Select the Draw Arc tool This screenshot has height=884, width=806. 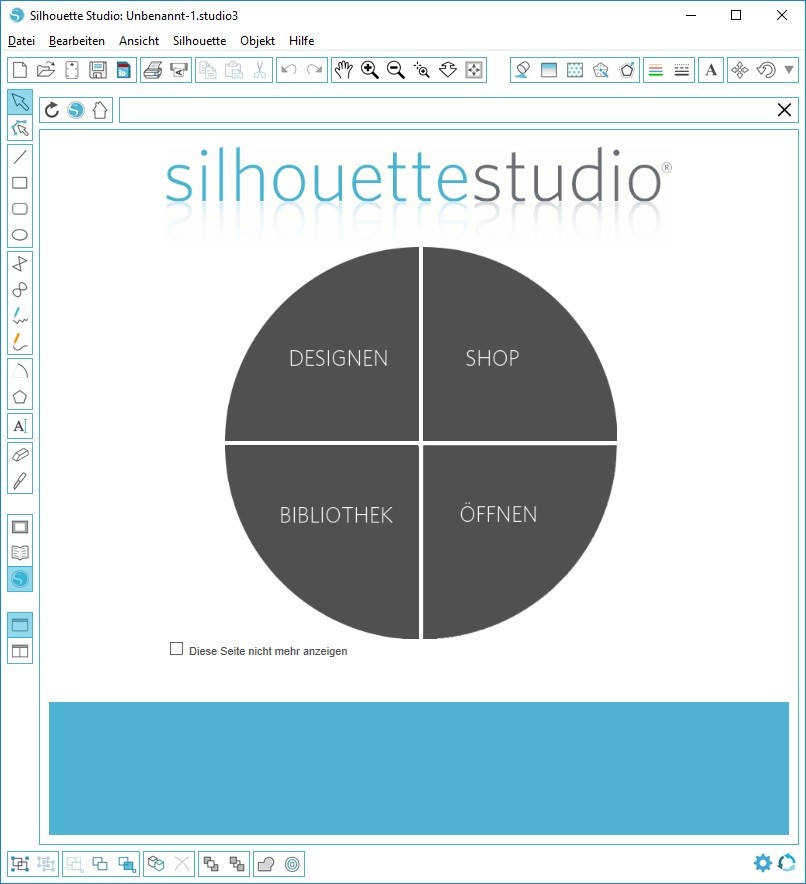click(x=20, y=370)
